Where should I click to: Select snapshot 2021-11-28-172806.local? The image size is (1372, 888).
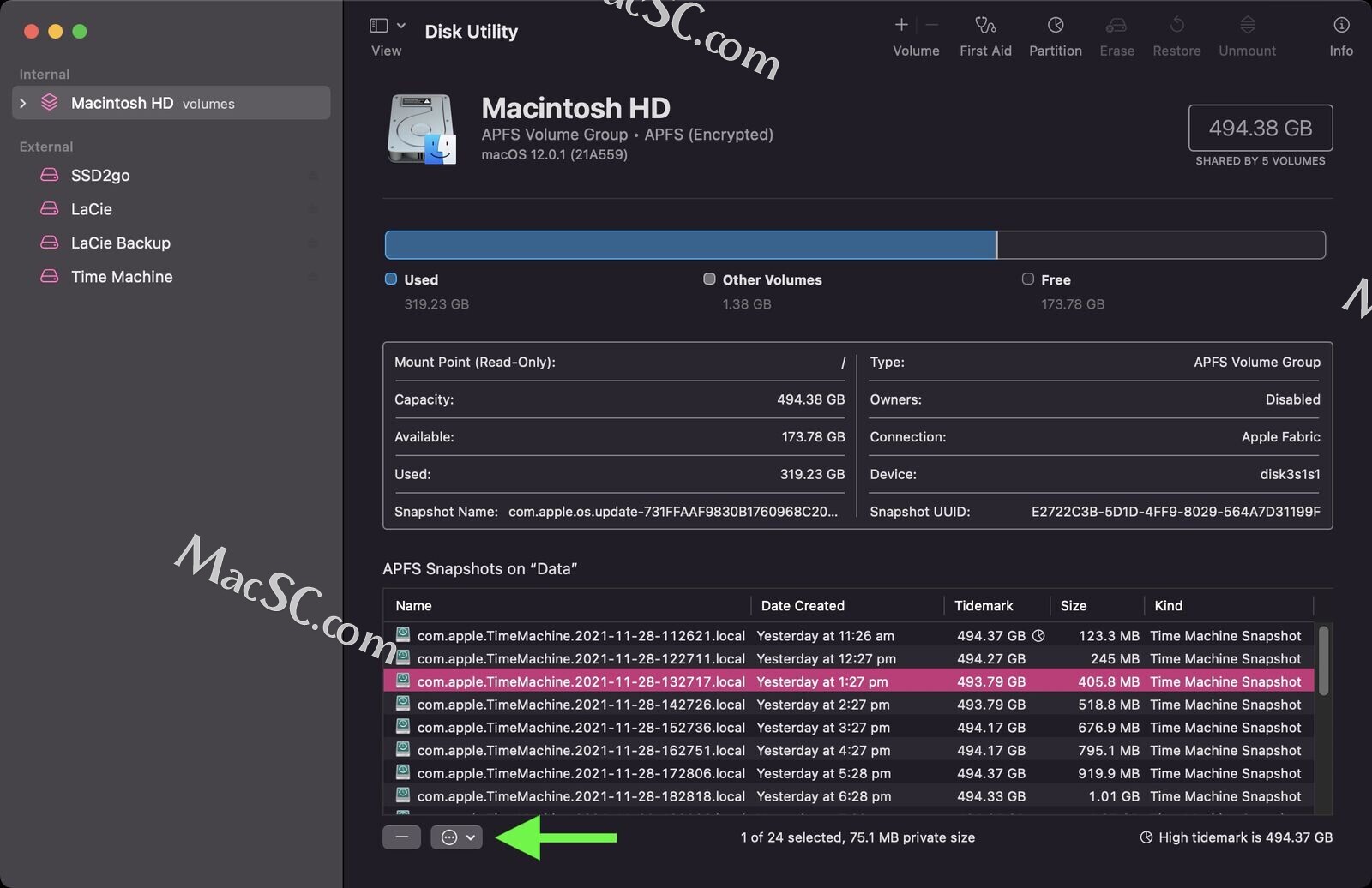[x=849, y=773]
